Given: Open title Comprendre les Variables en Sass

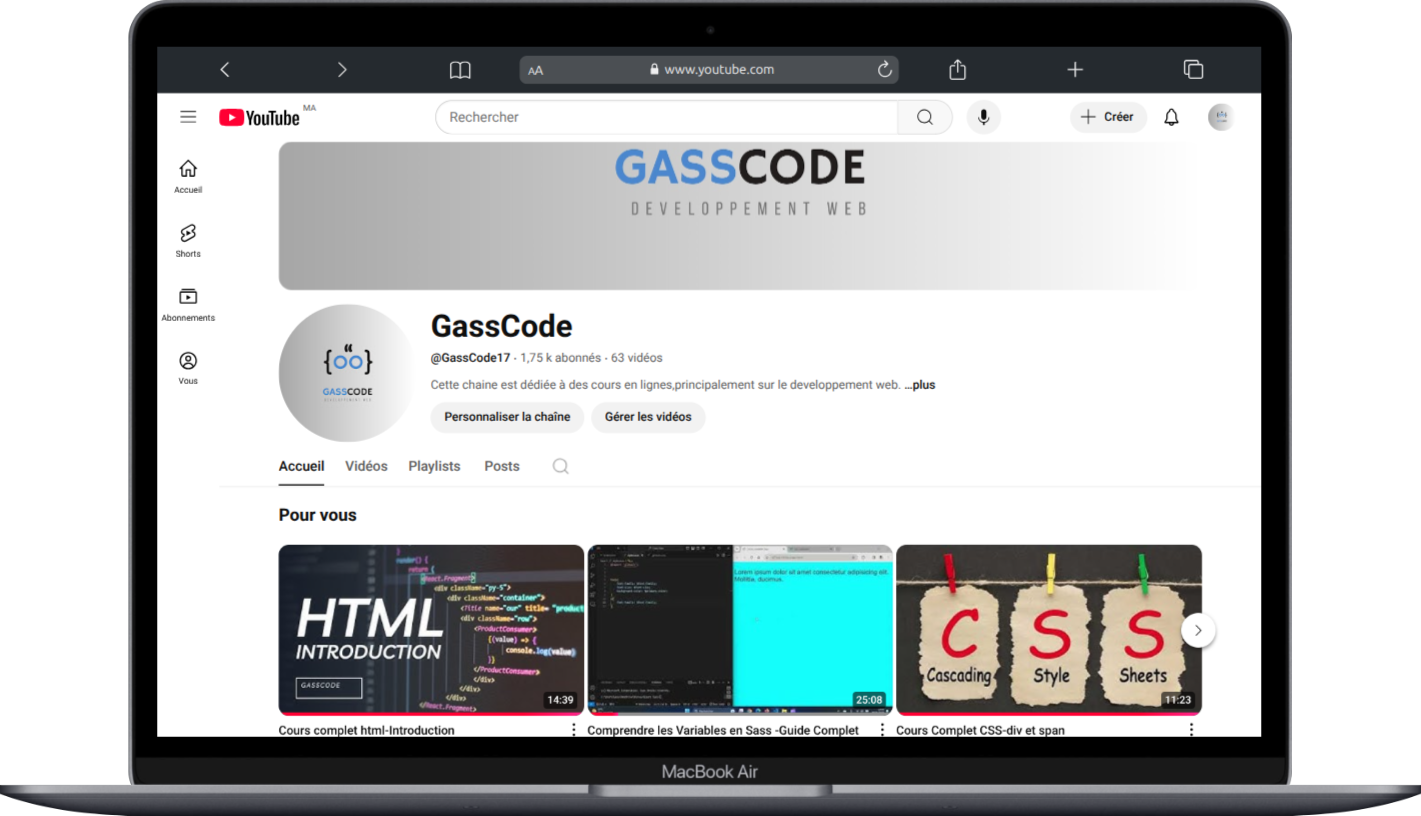Looking at the screenshot, I should coord(723,730).
